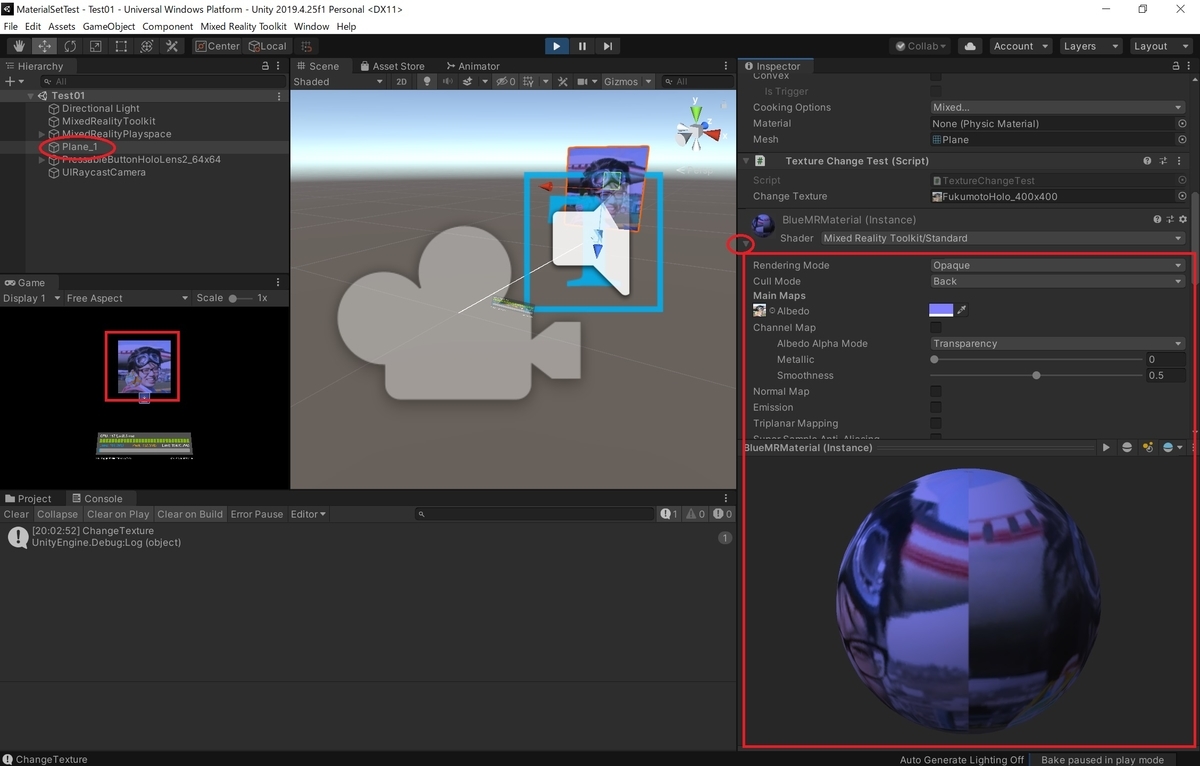Open Gizmos dropdown in Scene view
1200x766 pixels.
pos(628,82)
